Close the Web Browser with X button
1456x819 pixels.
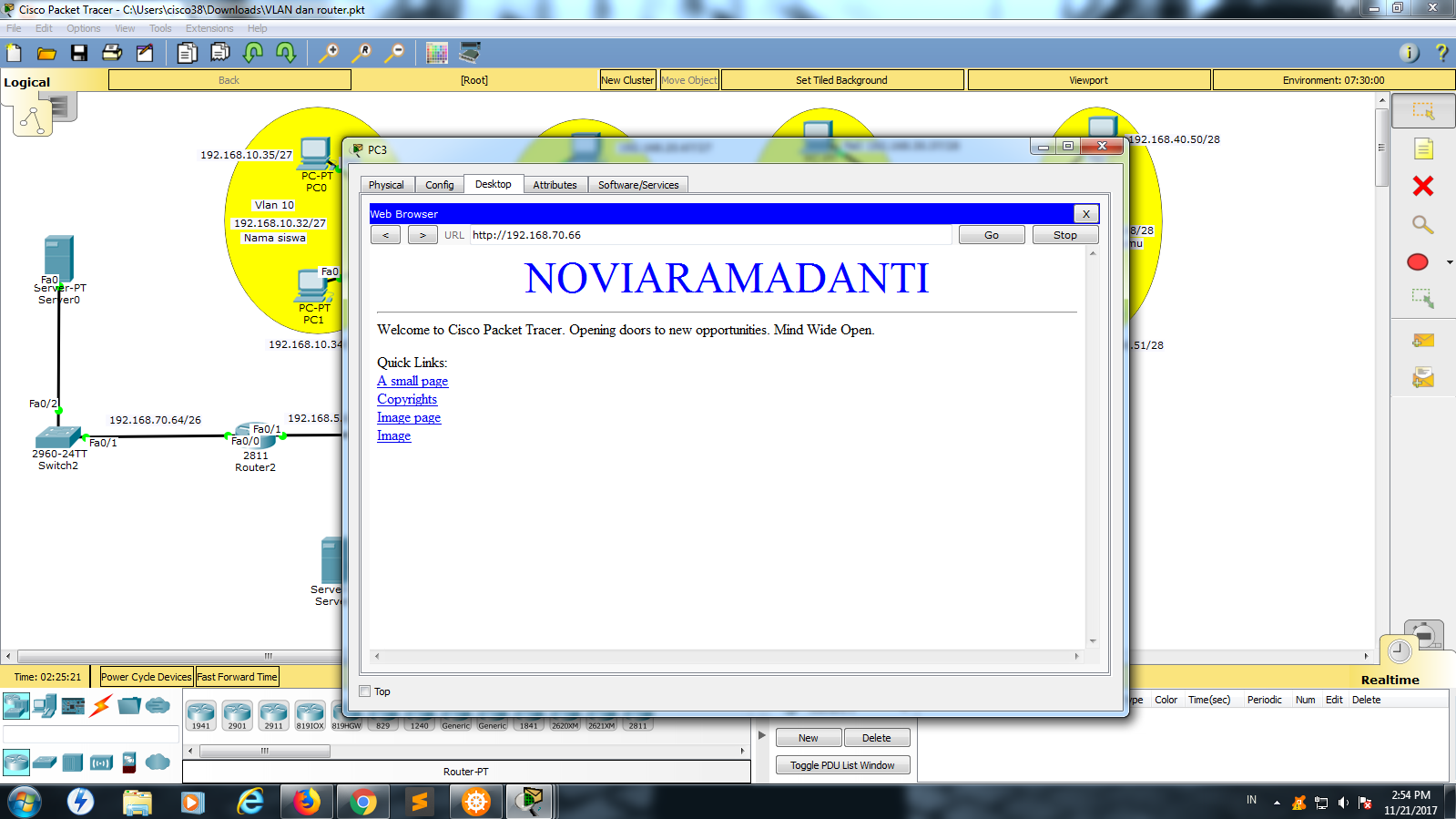(x=1086, y=214)
